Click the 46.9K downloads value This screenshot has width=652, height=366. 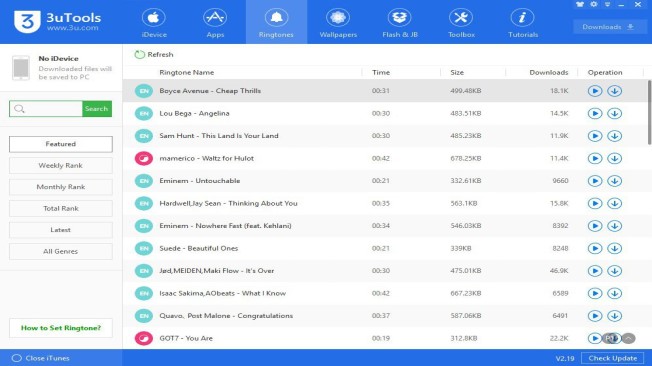(559, 271)
